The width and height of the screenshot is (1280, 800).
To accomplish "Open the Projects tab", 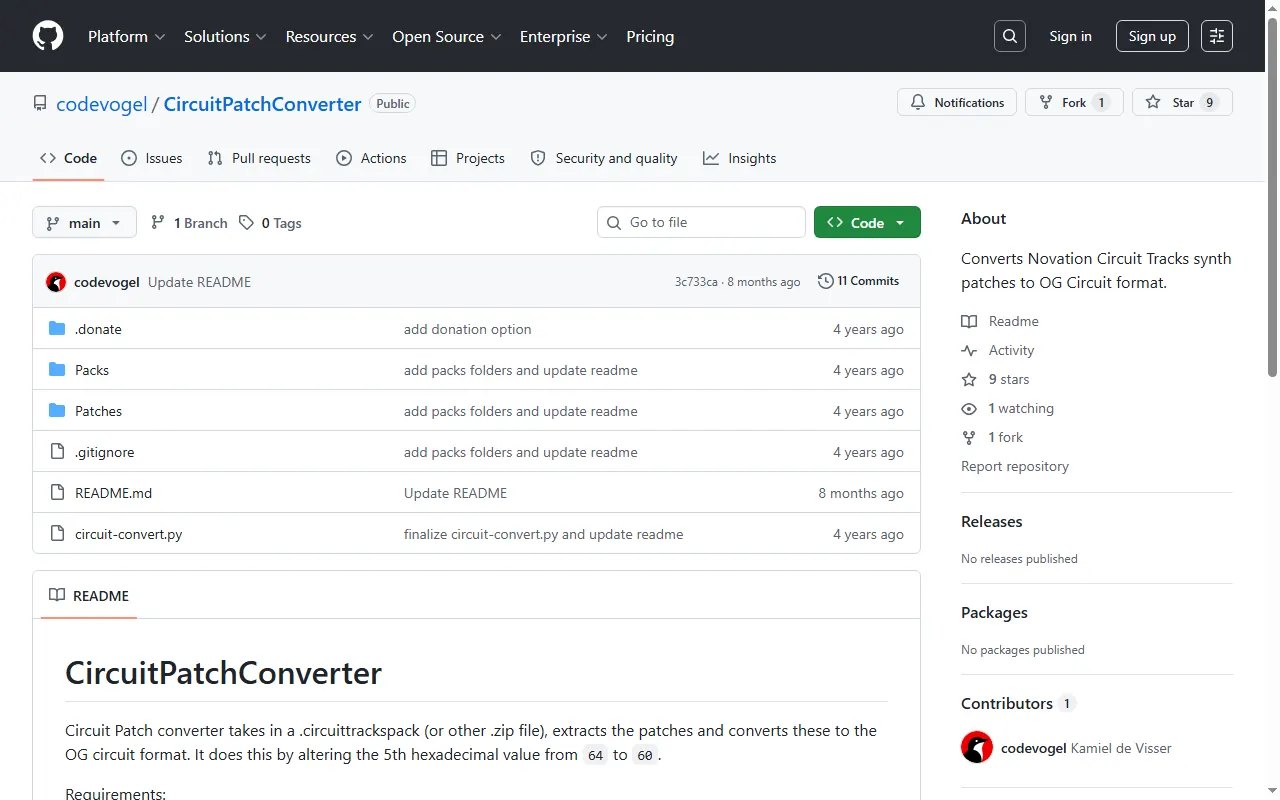I will [467, 158].
